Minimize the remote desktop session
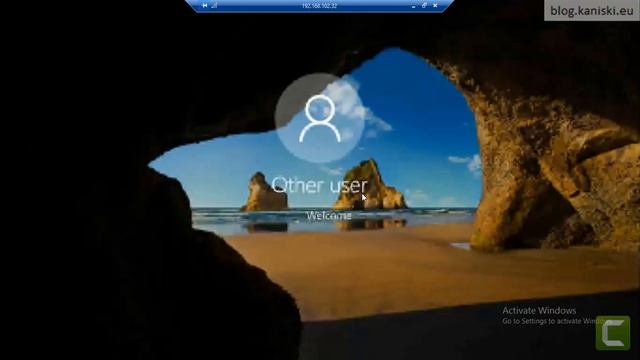The height and width of the screenshot is (360, 640). pos(413,6)
